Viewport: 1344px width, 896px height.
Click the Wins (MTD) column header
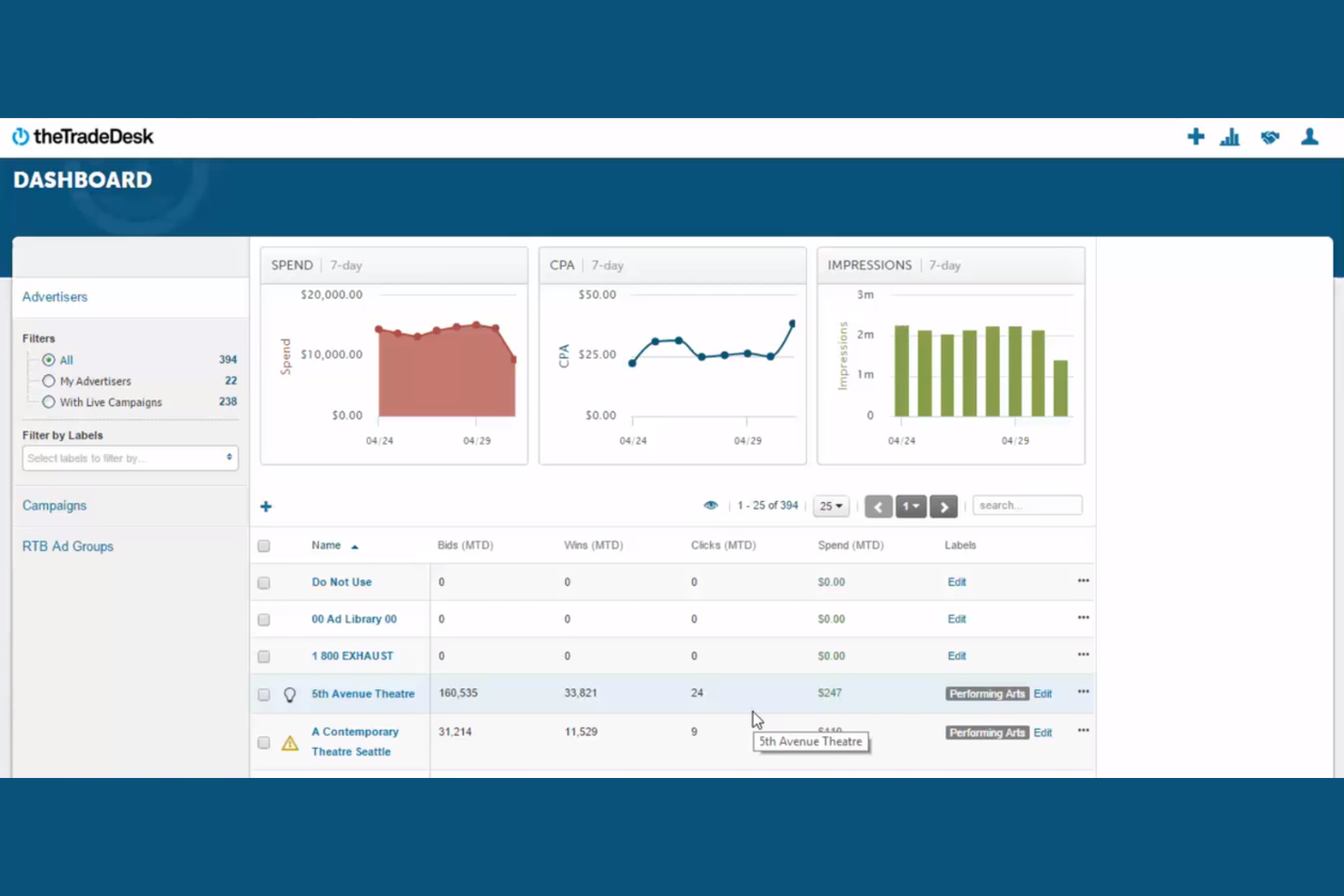[x=593, y=546]
